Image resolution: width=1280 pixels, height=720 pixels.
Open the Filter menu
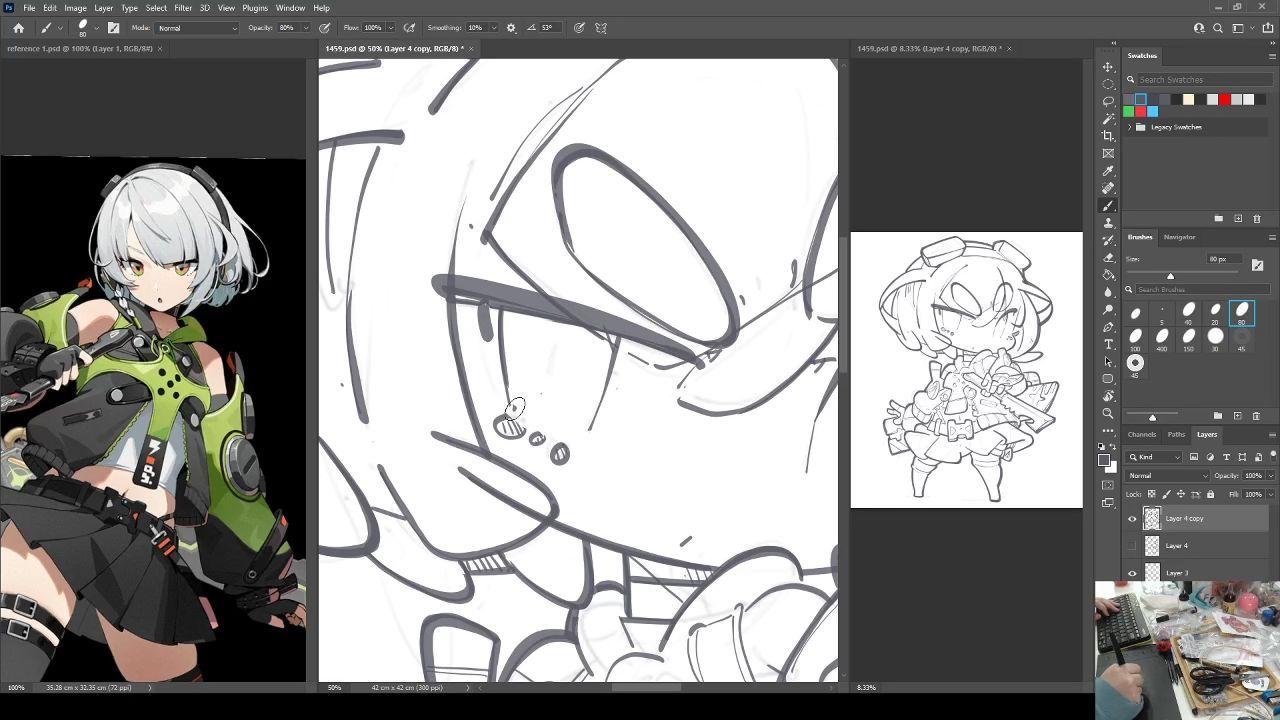coord(183,8)
